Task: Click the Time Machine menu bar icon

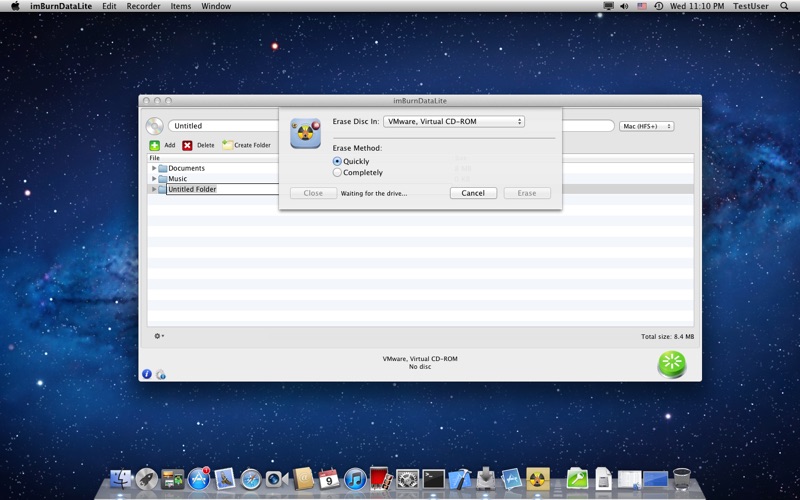Action: click(658, 6)
